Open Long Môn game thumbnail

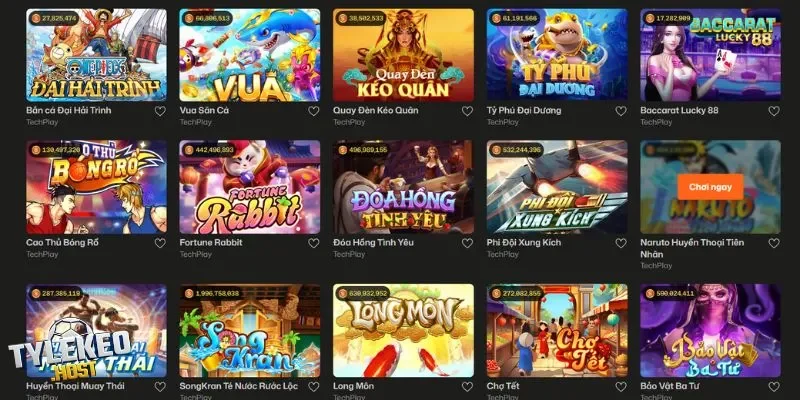pos(404,331)
